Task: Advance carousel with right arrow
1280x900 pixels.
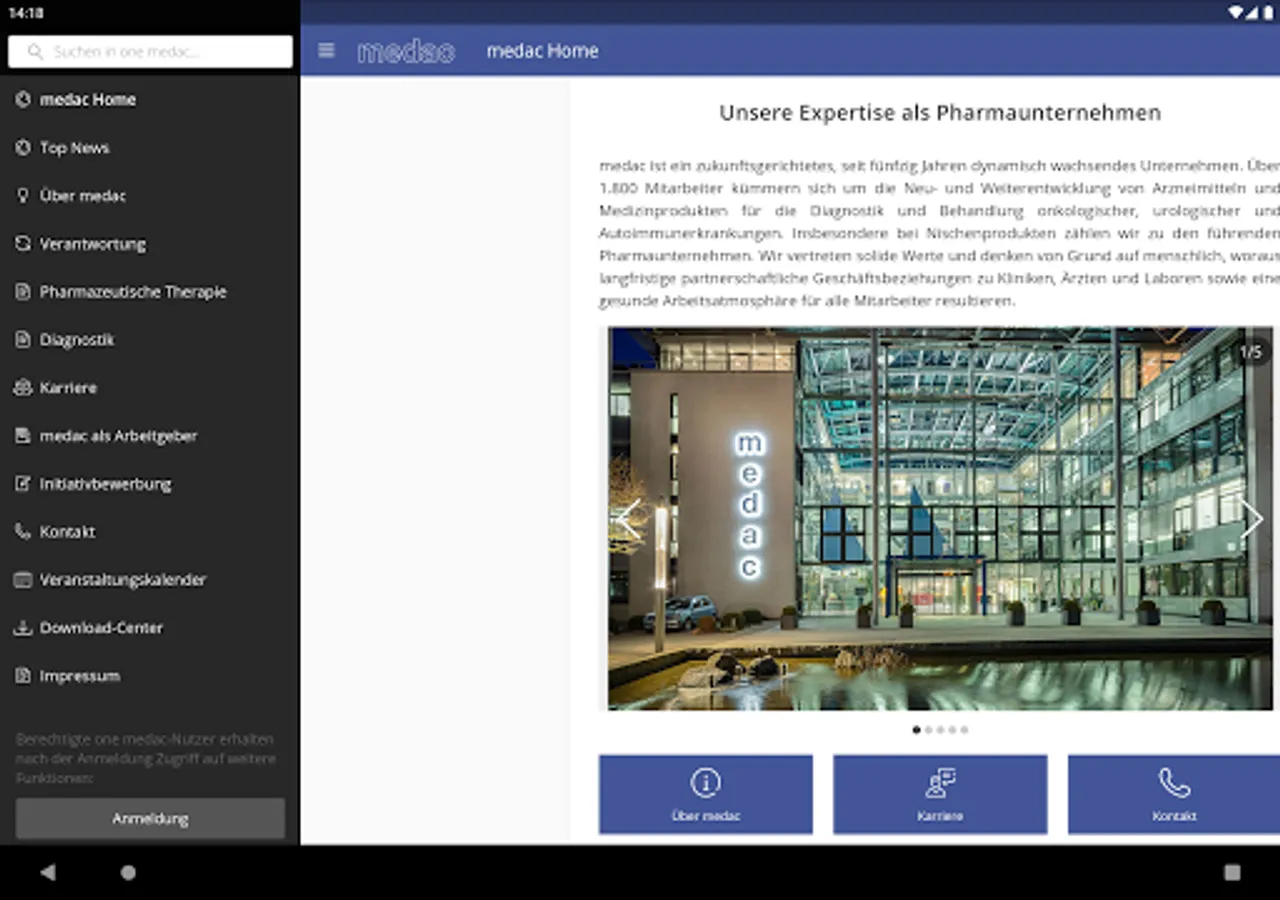Action: click(1252, 518)
